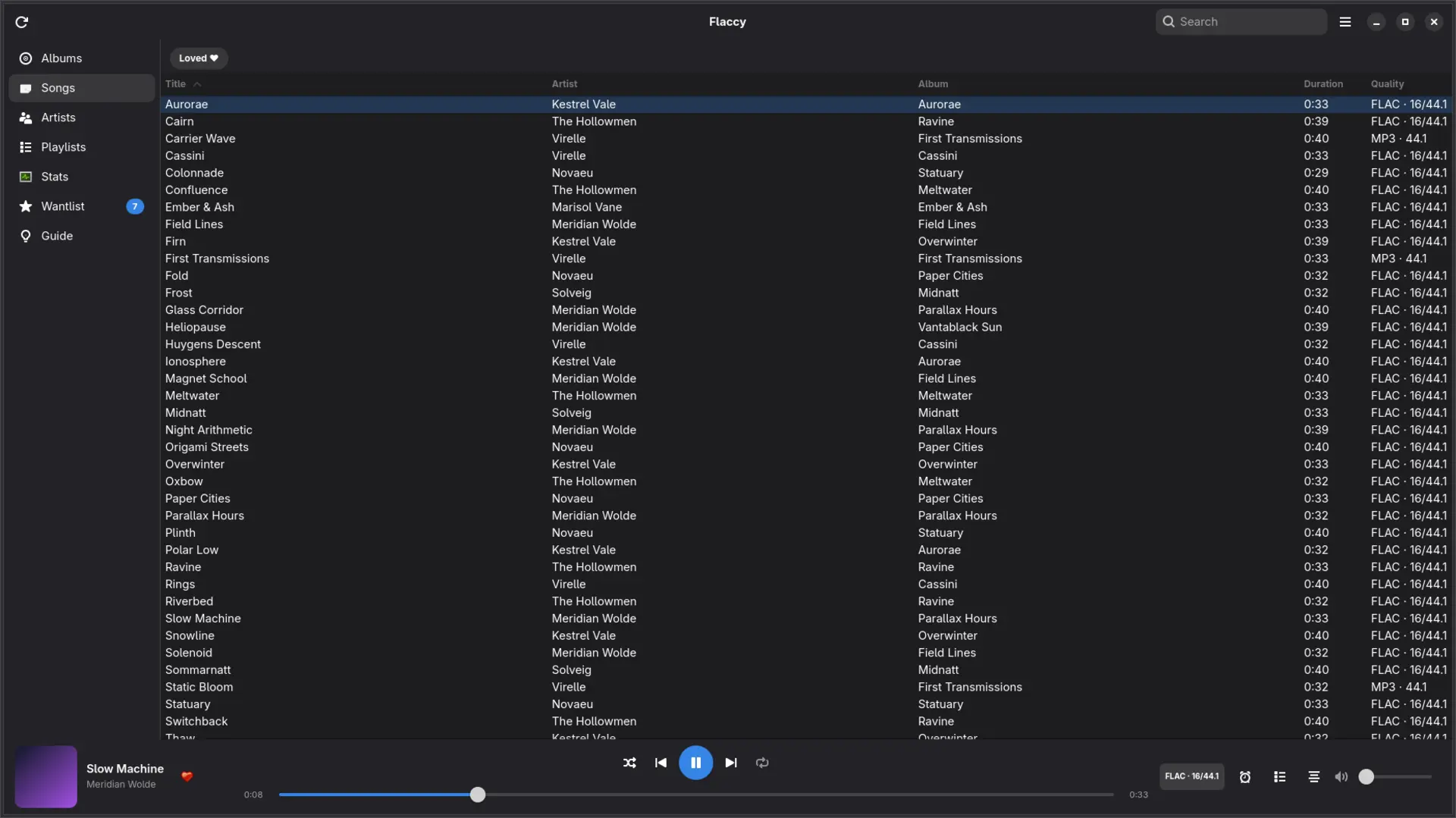Click Meridian Wolde under now playing
The height and width of the screenshot is (818, 1456).
click(x=121, y=785)
